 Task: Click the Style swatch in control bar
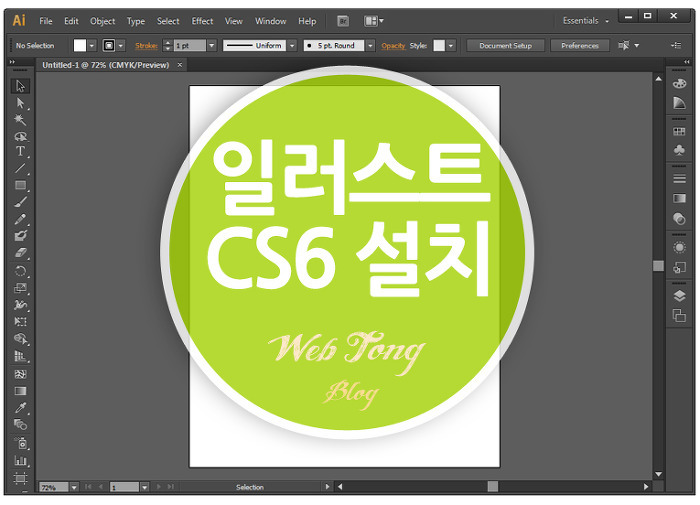click(x=439, y=46)
